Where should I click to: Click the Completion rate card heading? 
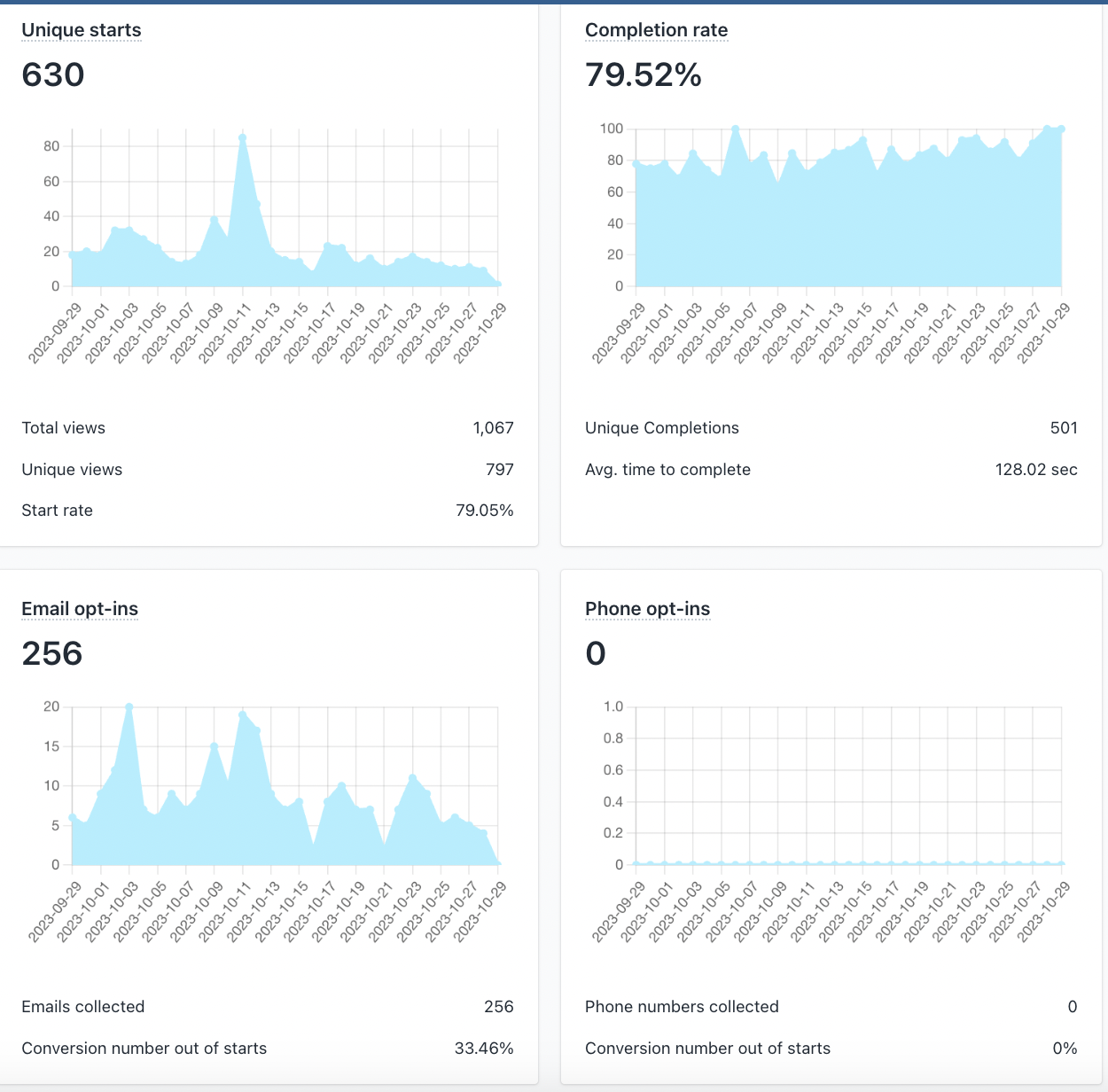[x=657, y=30]
